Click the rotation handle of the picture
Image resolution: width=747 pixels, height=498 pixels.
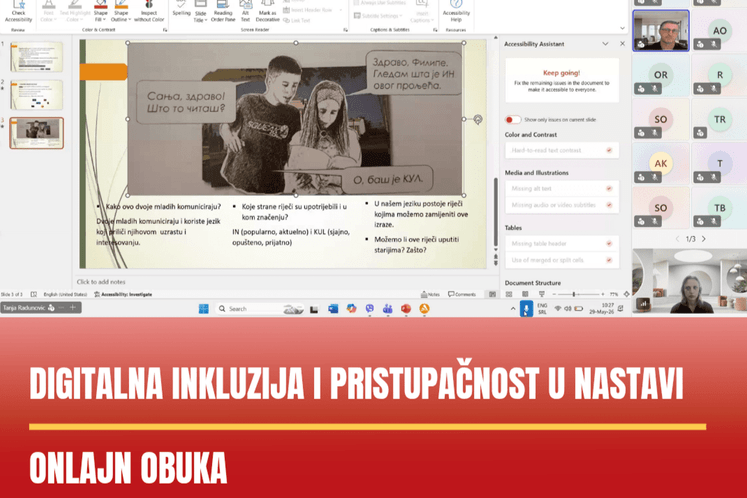(478, 119)
